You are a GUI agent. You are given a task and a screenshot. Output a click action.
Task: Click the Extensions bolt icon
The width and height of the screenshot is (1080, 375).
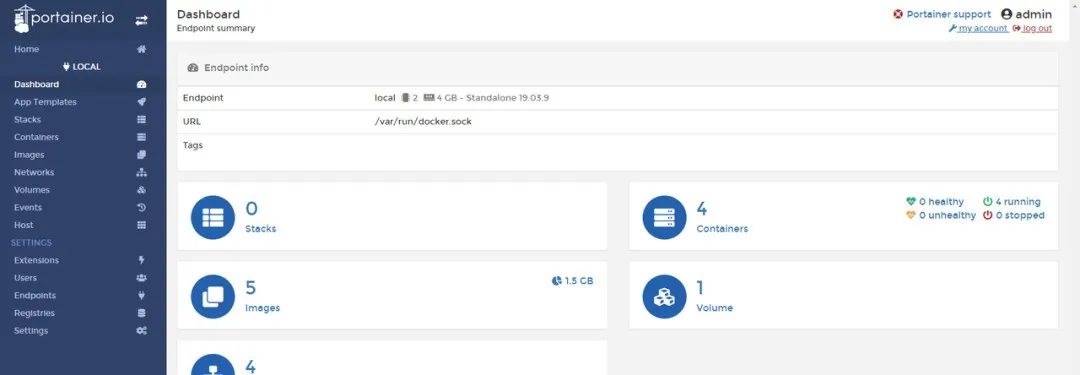(141, 260)
